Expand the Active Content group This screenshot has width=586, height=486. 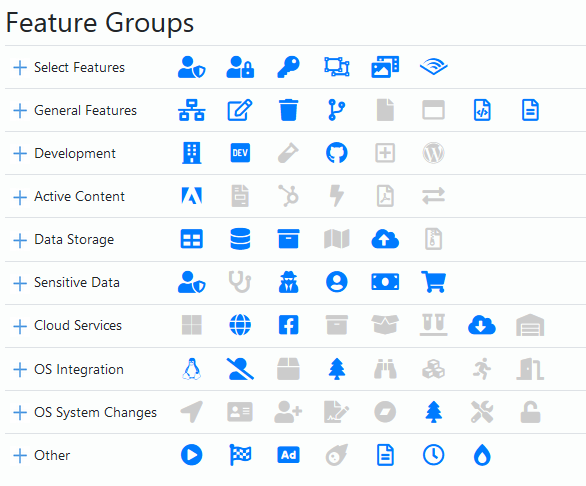(20, 197)
